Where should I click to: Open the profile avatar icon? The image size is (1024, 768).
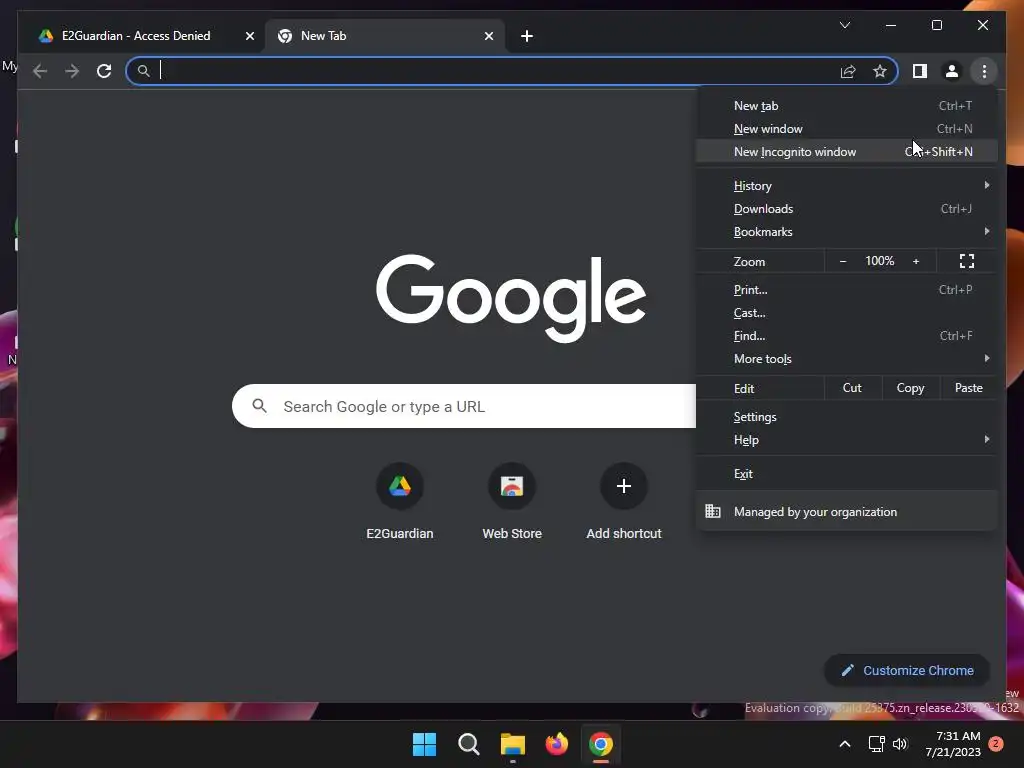click(952, 71)
